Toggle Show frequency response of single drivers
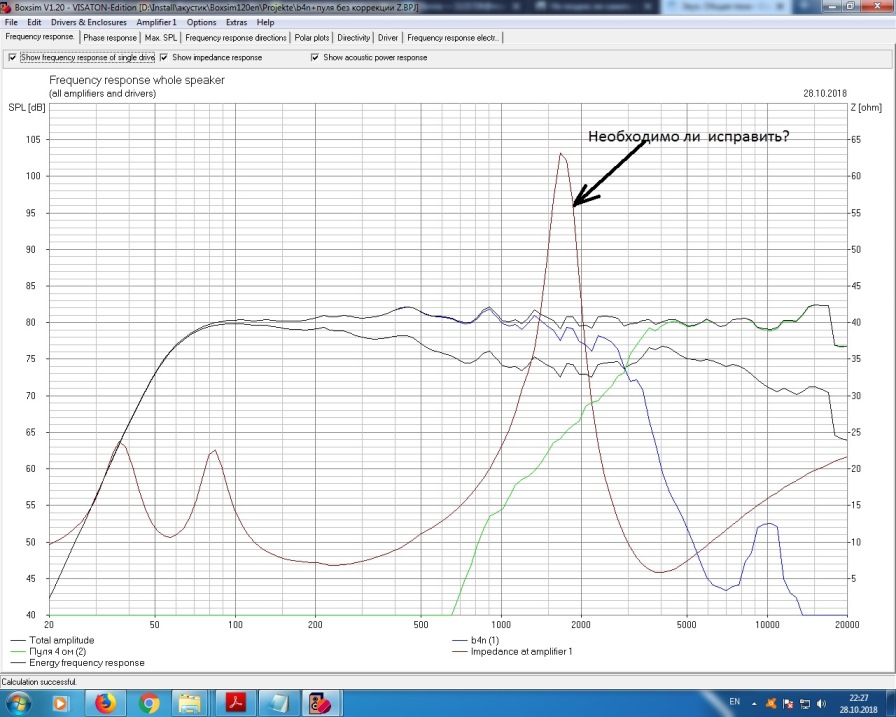Screen dimensions: 896x717 (x=12, y=58)
